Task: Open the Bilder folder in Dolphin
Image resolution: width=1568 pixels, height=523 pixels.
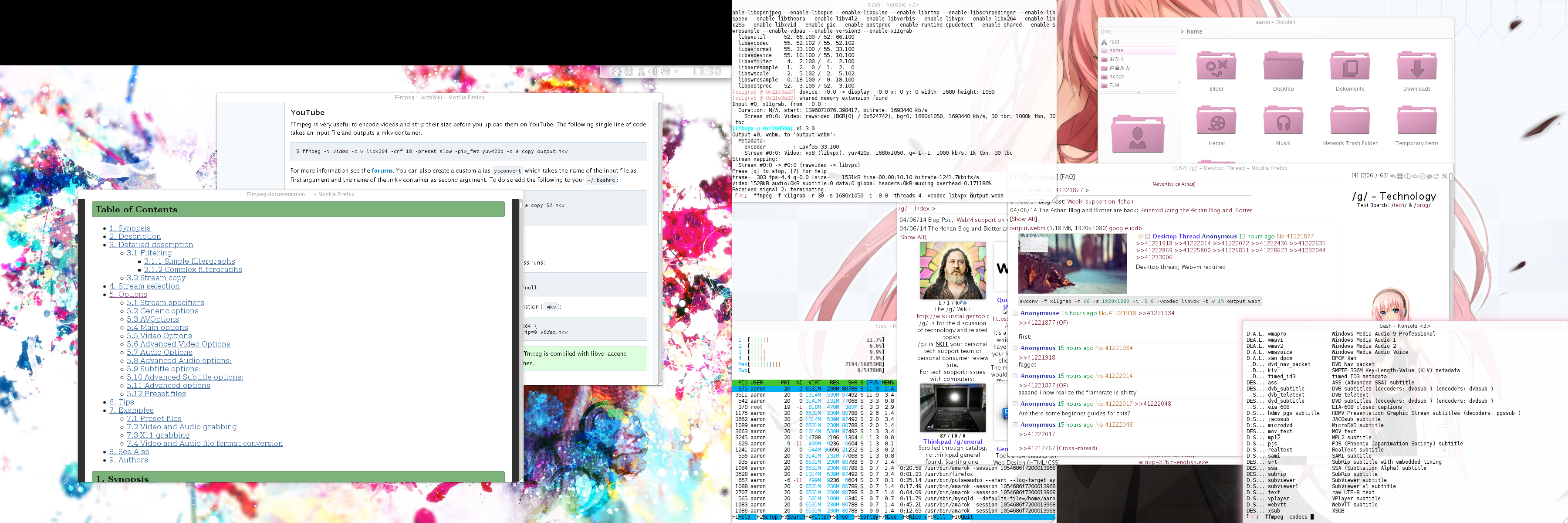Action: tap(1216, 71)
